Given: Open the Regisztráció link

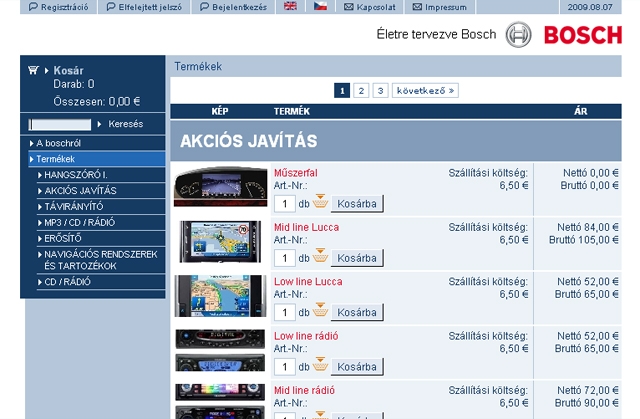Looking at the screenshot, I should (58, 7).
